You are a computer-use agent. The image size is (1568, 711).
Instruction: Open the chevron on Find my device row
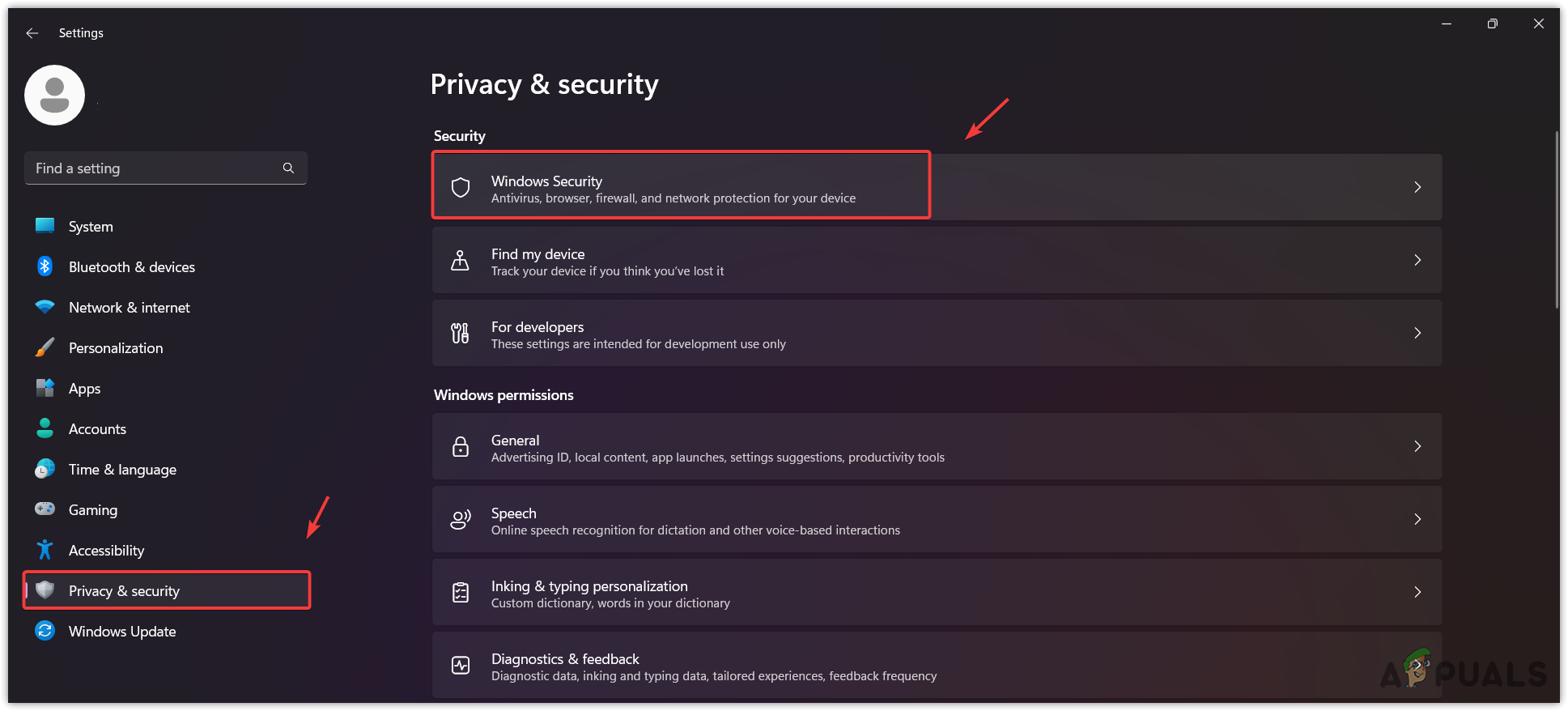click(1417, 260)
